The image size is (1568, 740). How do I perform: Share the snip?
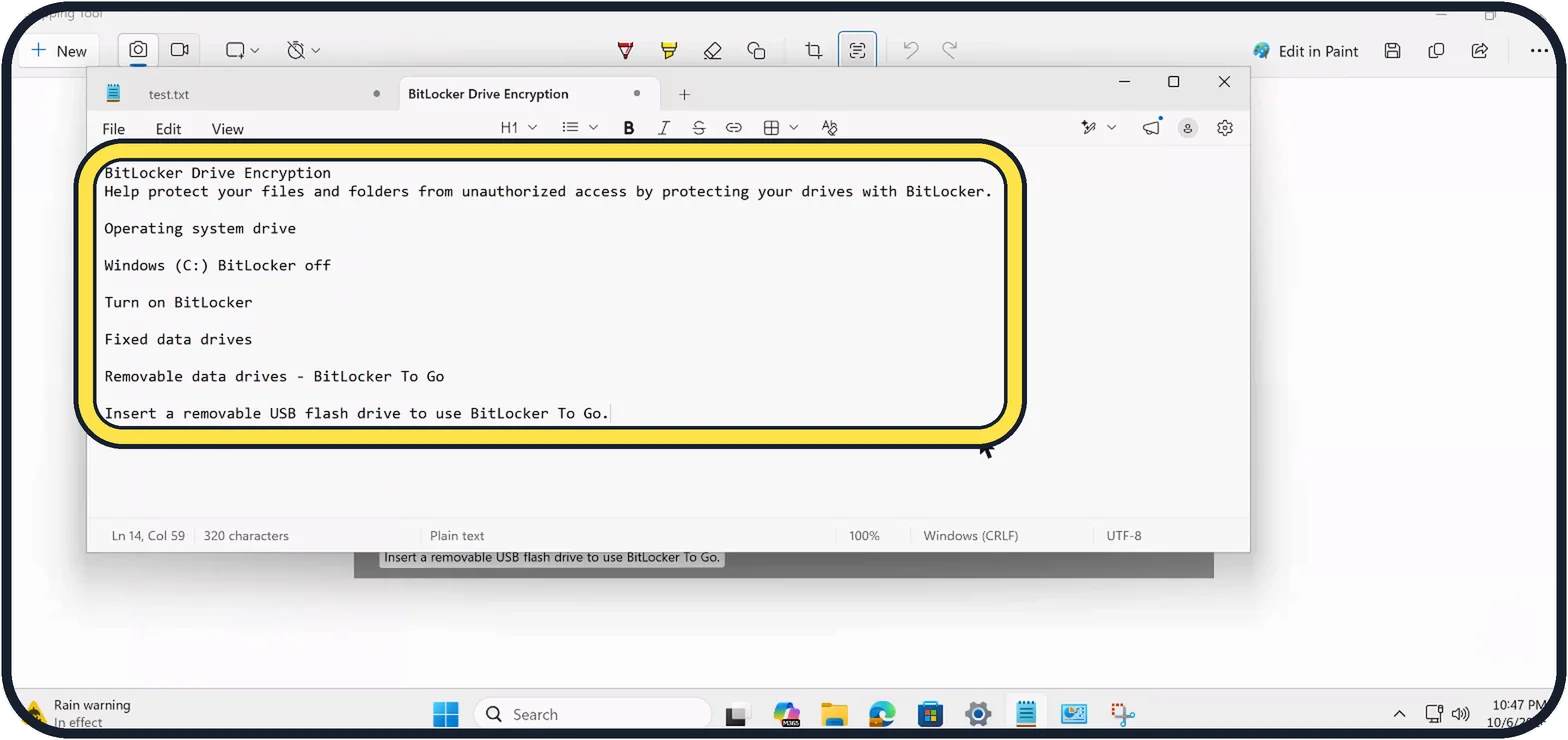coord(1480,51)
